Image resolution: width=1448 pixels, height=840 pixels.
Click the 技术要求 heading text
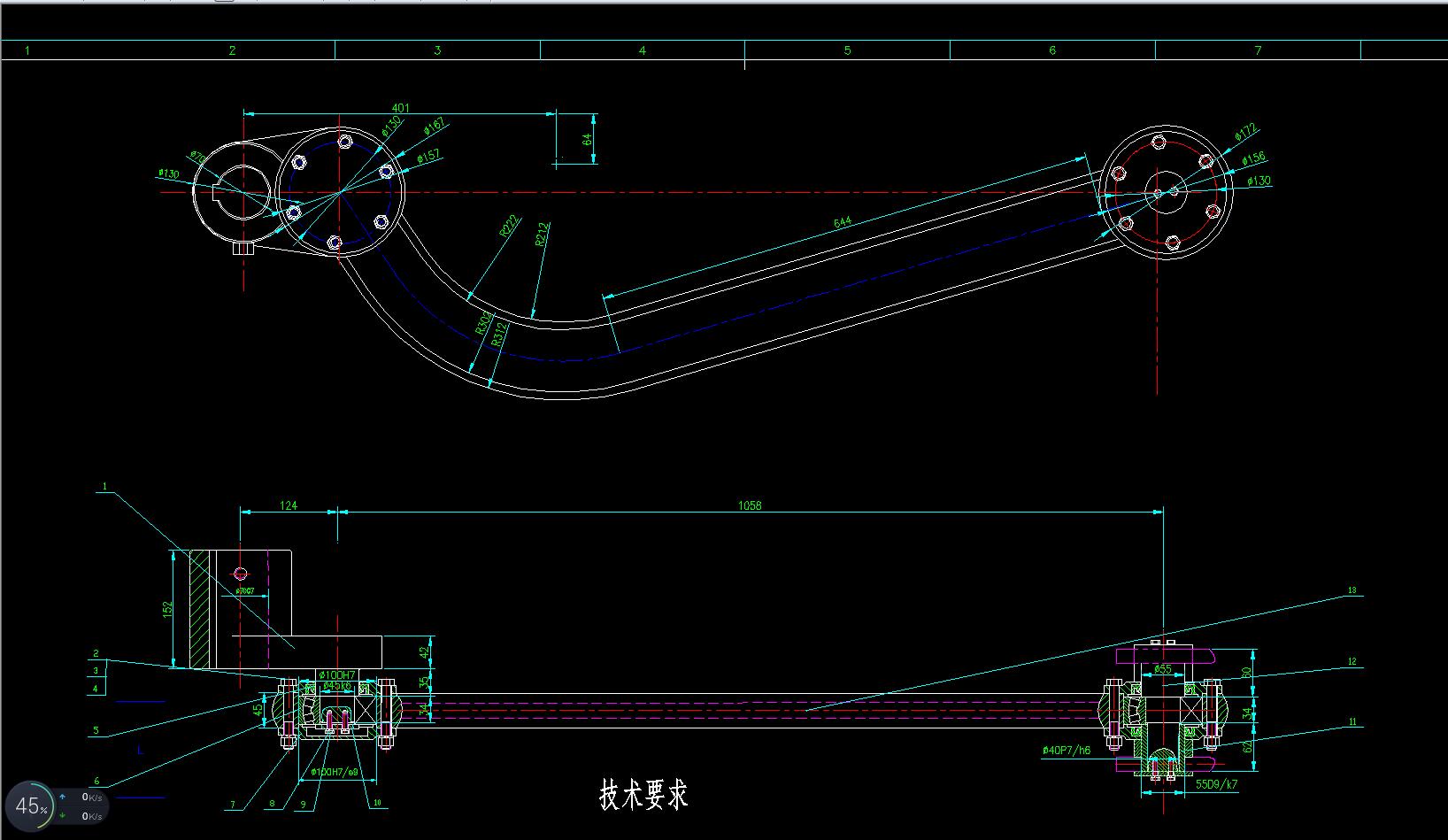coord(643,795)
